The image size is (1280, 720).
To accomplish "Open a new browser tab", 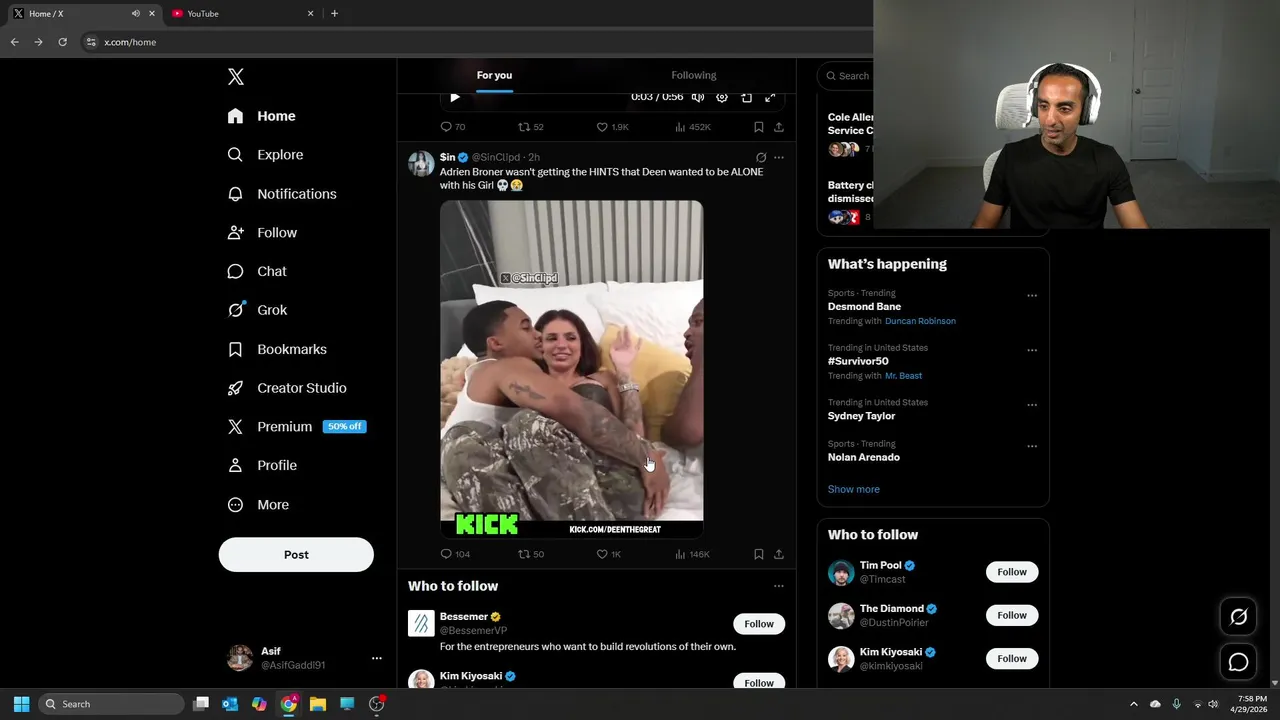I will [334, 13].
